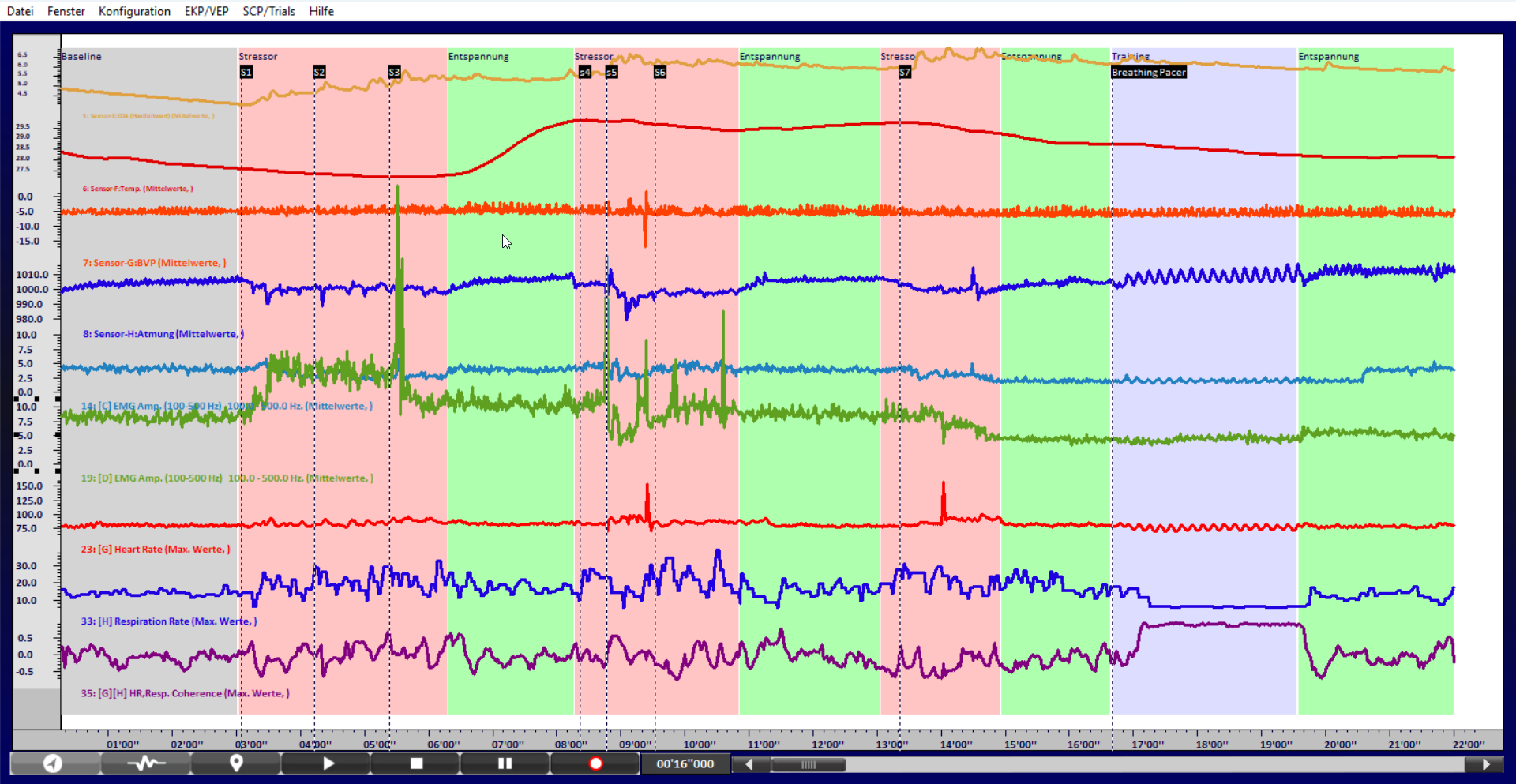Image resolution: width=1516 pixels, height=784 pixels.
Task: Open the Hilfe menu
Action: click(x=321, y=11)
